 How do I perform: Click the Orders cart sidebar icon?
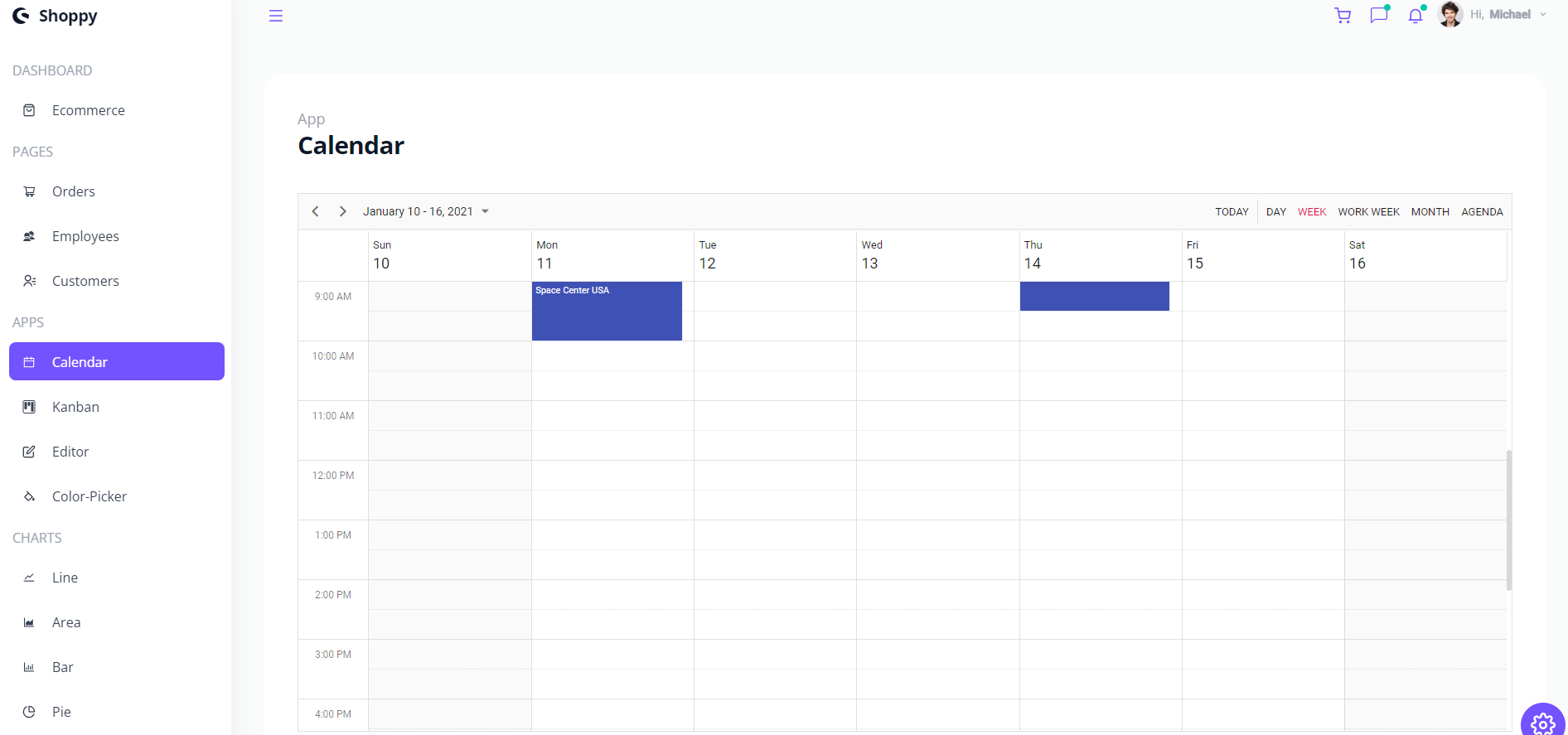click(29, 191)
